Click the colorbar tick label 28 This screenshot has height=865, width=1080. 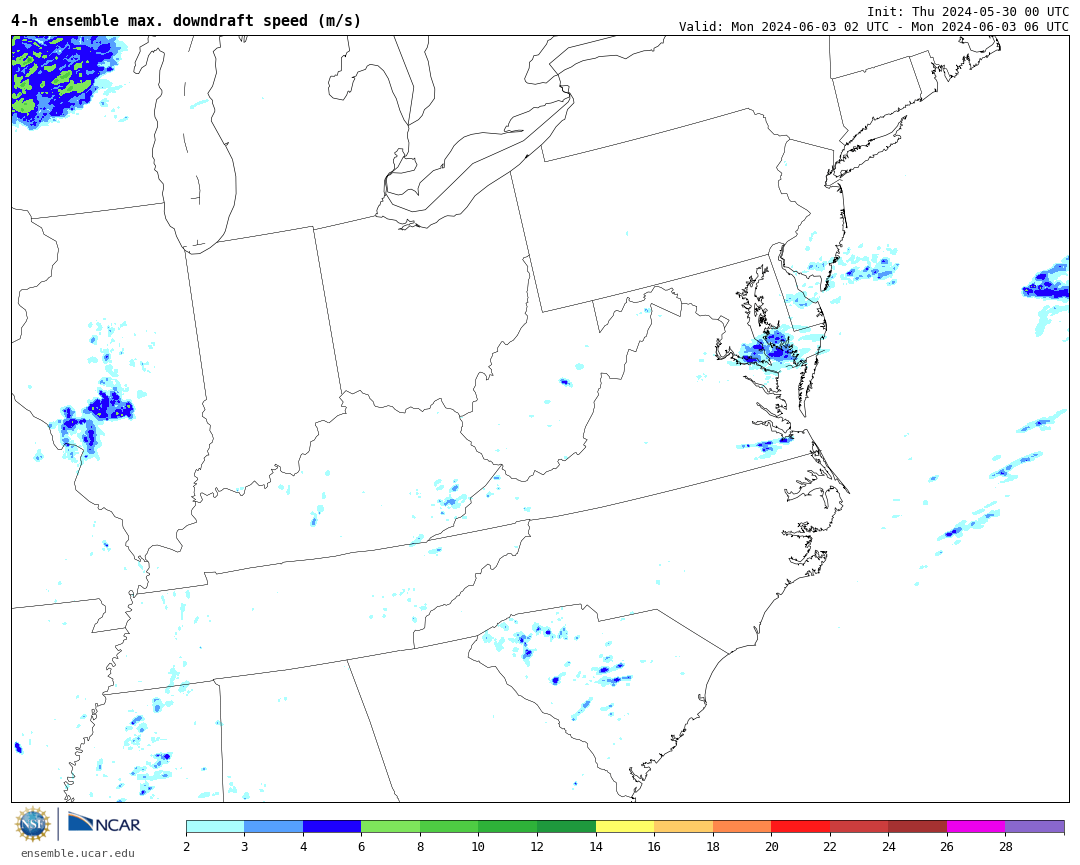click(x=1006, y=846)
